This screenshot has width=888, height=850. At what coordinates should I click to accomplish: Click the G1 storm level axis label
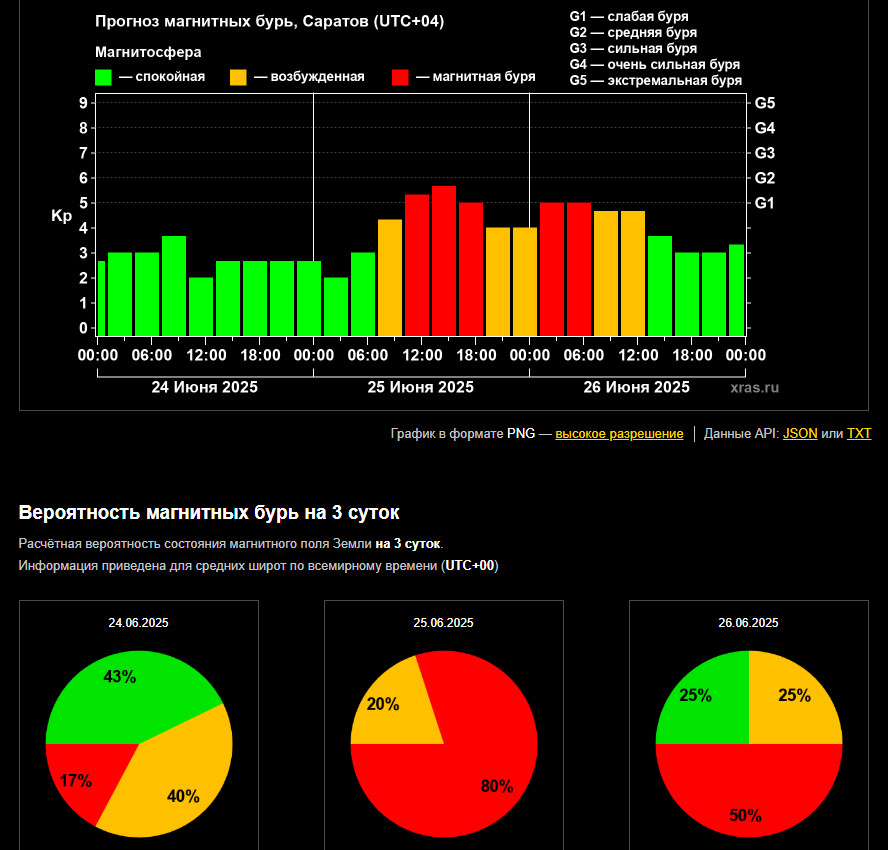tap(764, 203)
